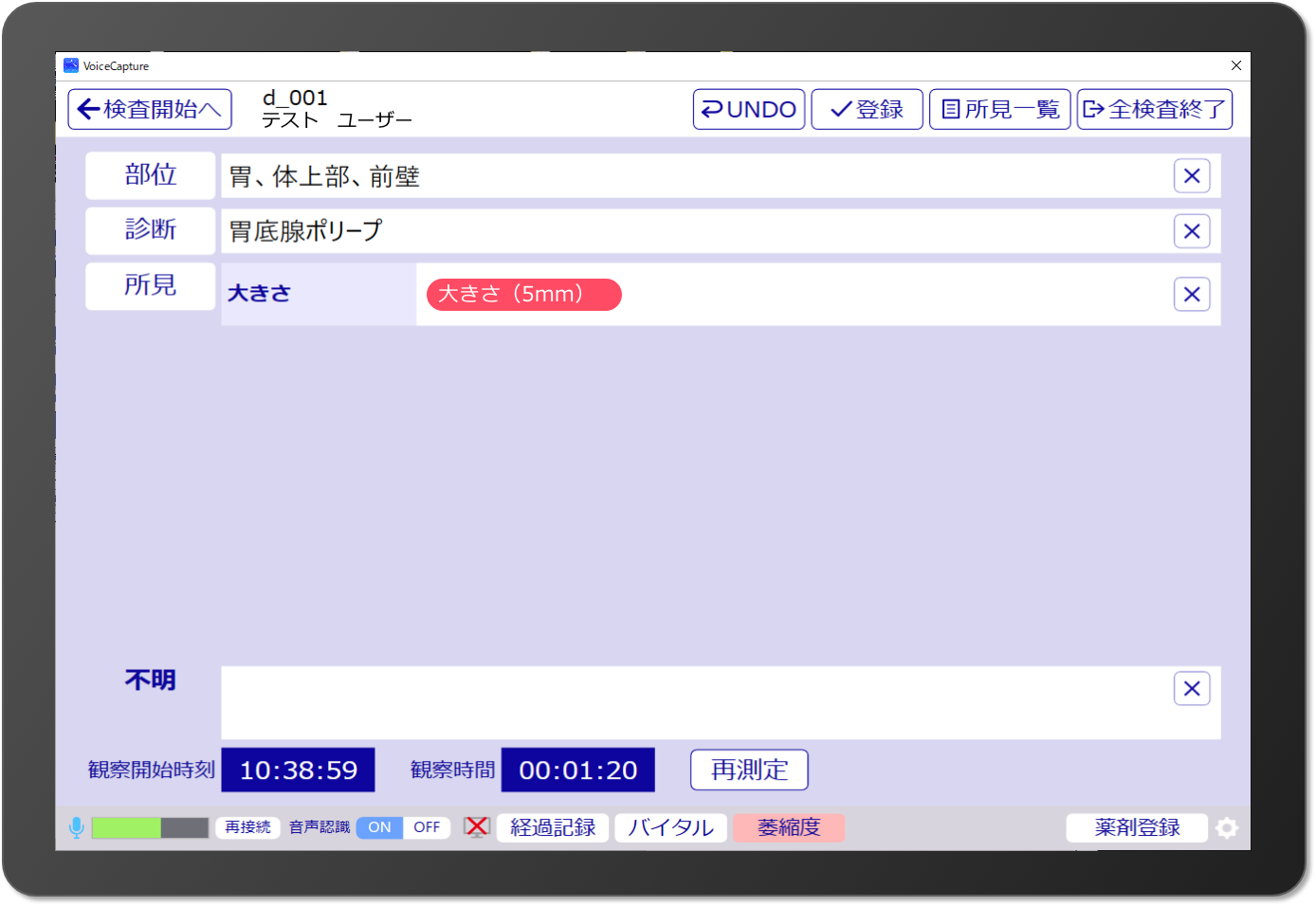This screenshot has width=1316, height=906.
Task: Select the 部位 category button
Action: pyautogui.click(x=151, y=175)
